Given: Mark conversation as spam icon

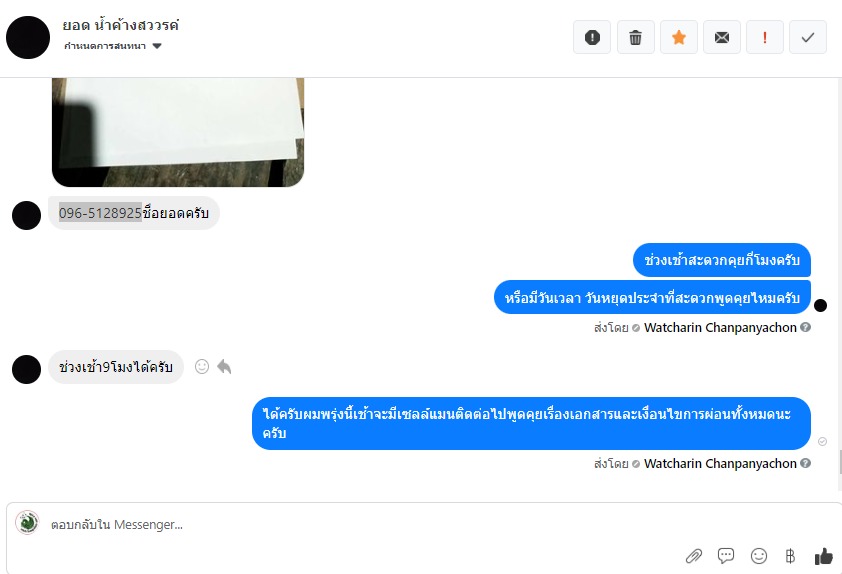Looking at the screenshot, I should [592, 37].
